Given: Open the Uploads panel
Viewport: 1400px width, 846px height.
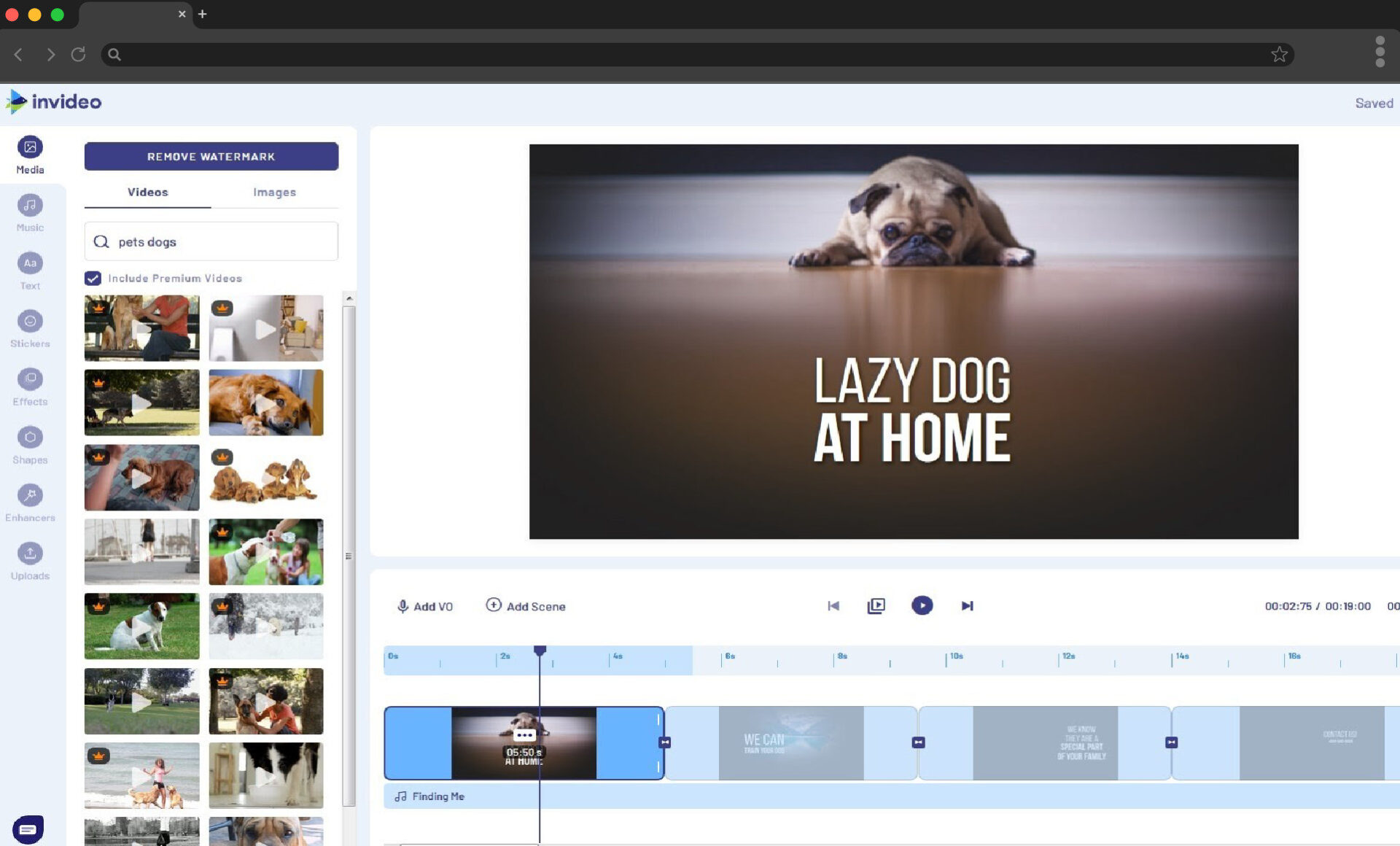Looking at the screenshot, I should tap(30, 561).
